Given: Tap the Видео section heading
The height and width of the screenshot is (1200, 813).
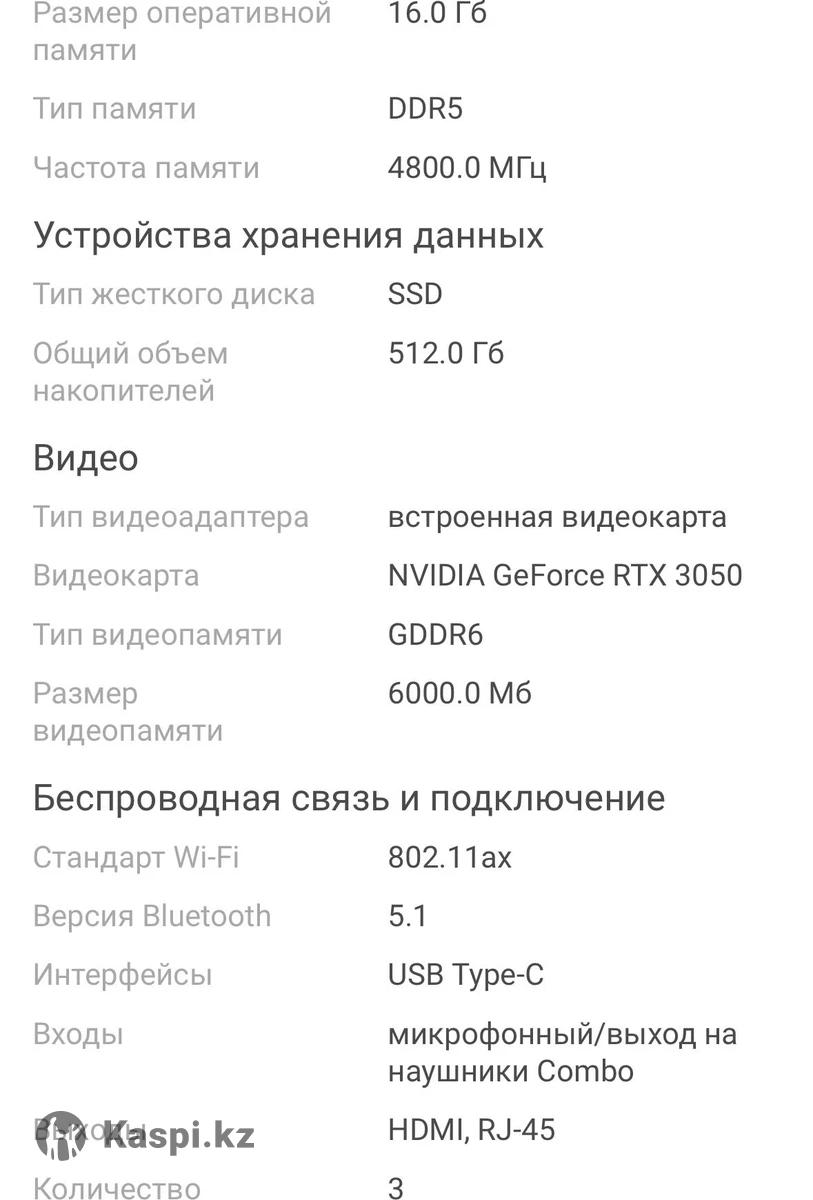Looking at the screenshot, I should click(x=86, y=458).
